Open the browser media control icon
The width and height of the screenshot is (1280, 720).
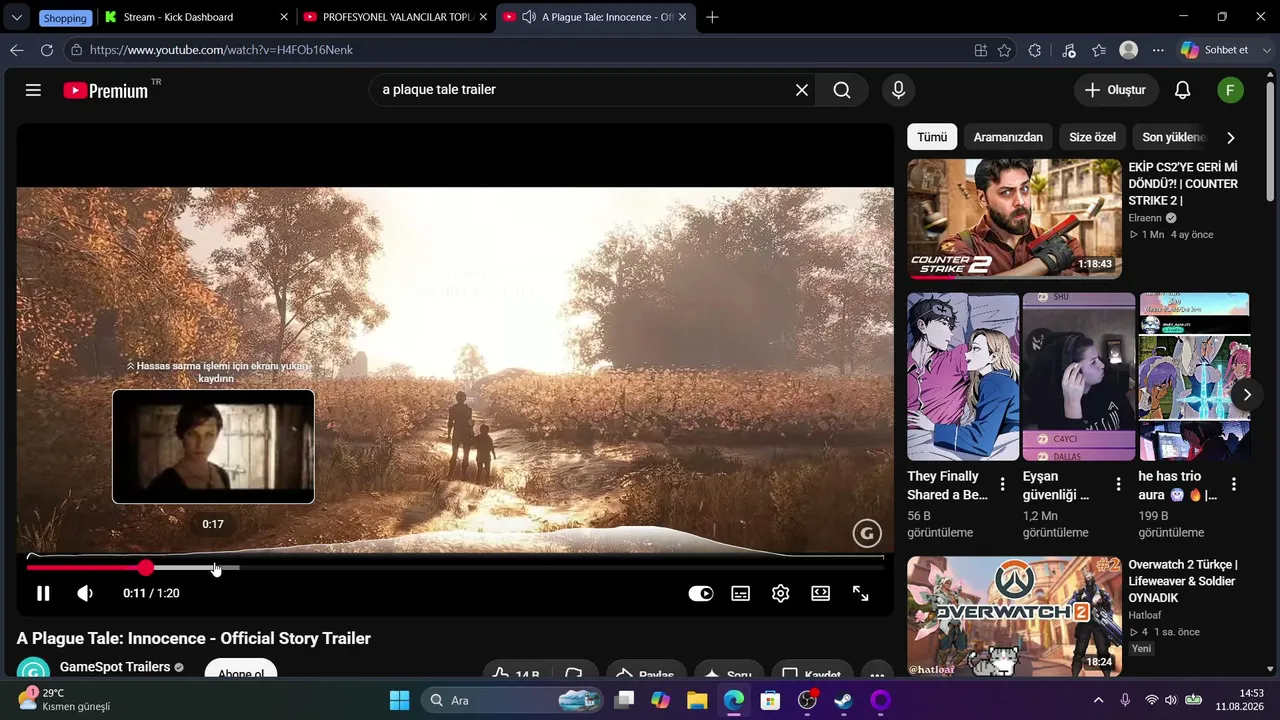pyautogui.click(x=1069, y=50)
